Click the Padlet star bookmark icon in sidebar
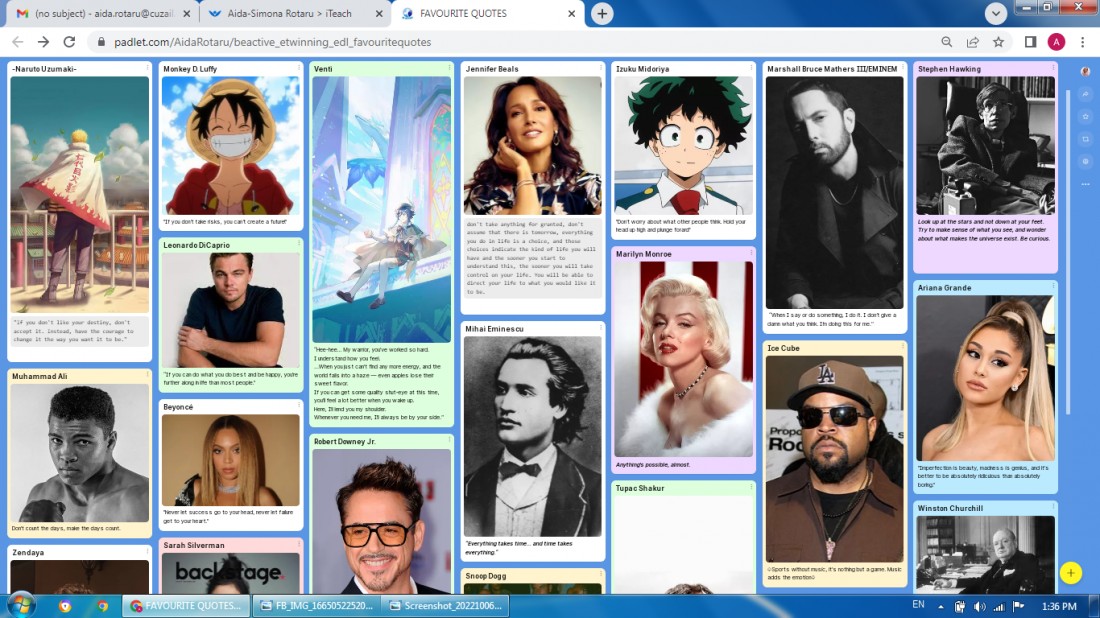The image size is (1100, 618). click(x=1085, y=116)
